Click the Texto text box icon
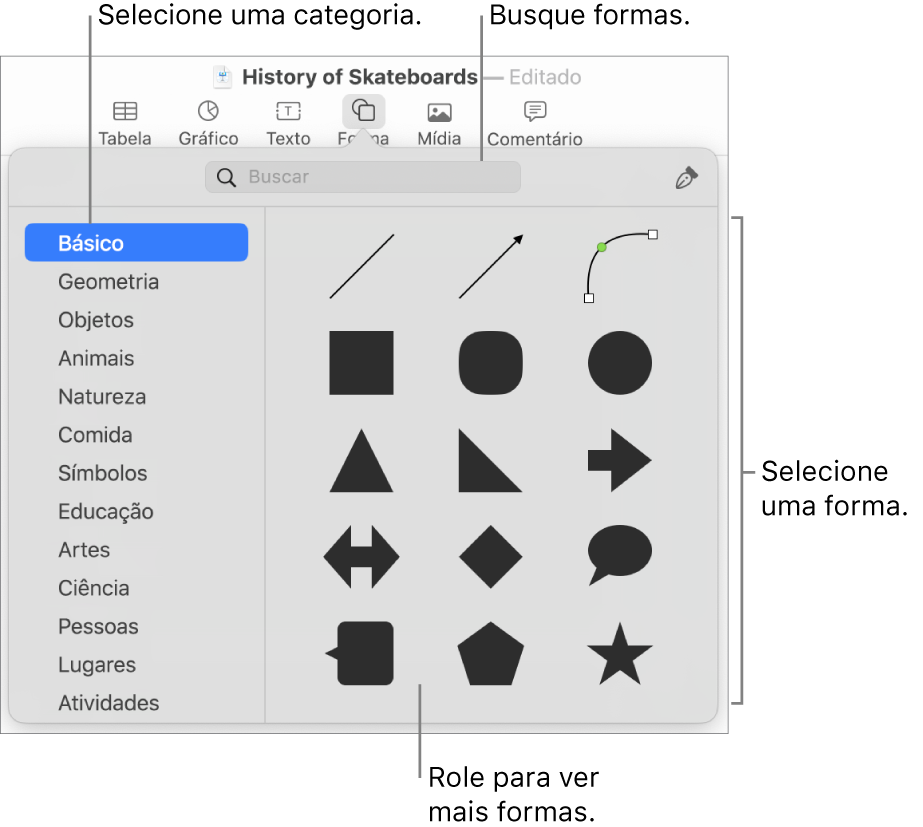 [288, 111]
